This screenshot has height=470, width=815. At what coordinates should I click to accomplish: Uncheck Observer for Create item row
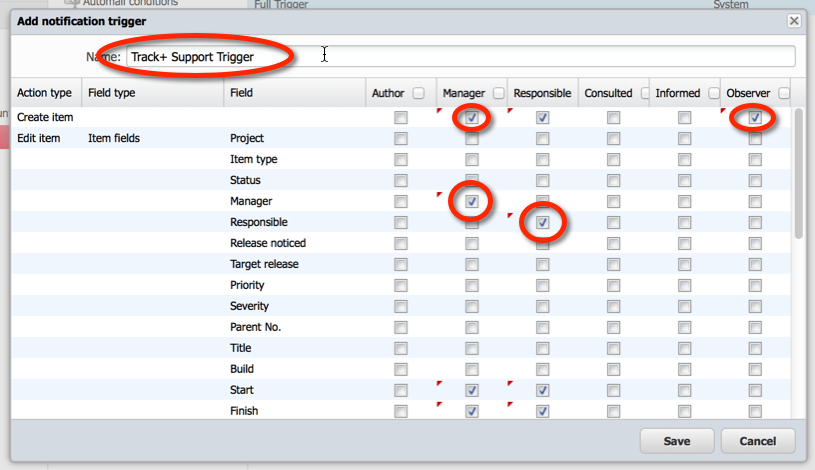[756, 118]
